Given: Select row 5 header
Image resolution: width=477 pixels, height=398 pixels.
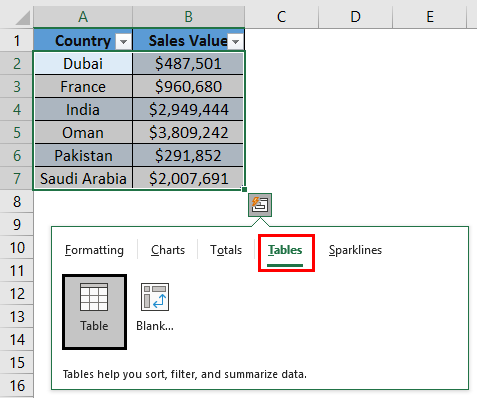Looking at the screenshot, I should pyautogui.click(x=17, y=133).
